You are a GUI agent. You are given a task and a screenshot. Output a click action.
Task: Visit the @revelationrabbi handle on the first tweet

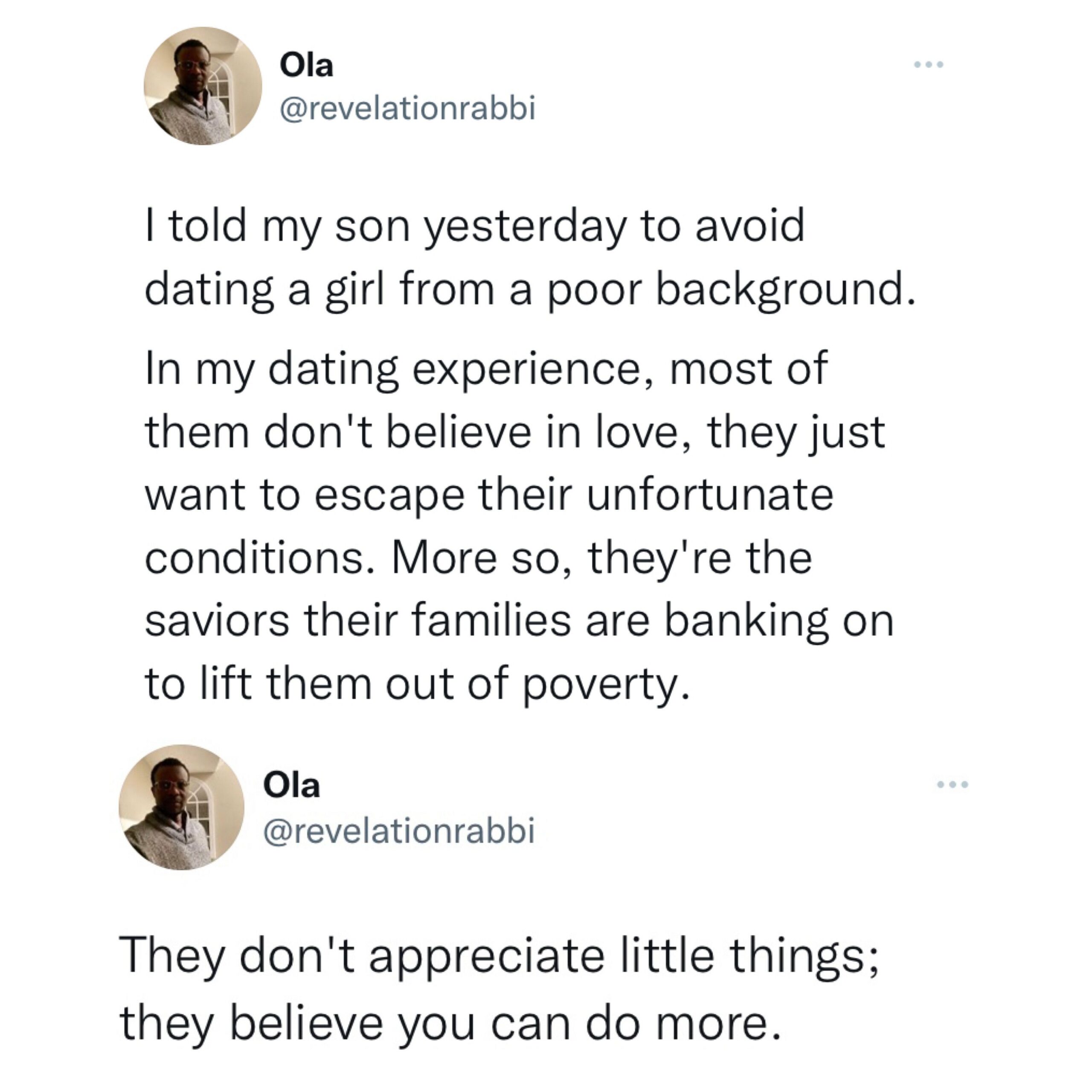[x=407, y=108]
